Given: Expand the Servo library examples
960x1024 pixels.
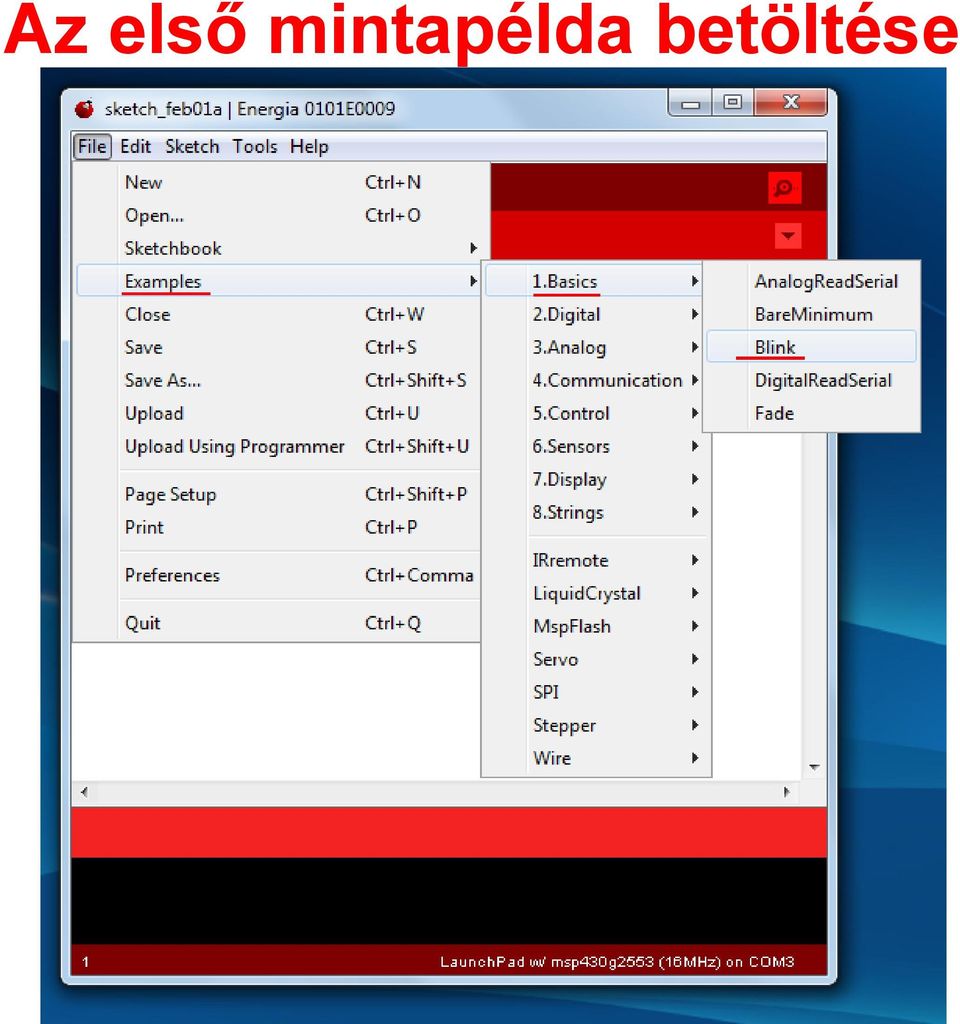Looking at the screenshot, I should [595, 659].
